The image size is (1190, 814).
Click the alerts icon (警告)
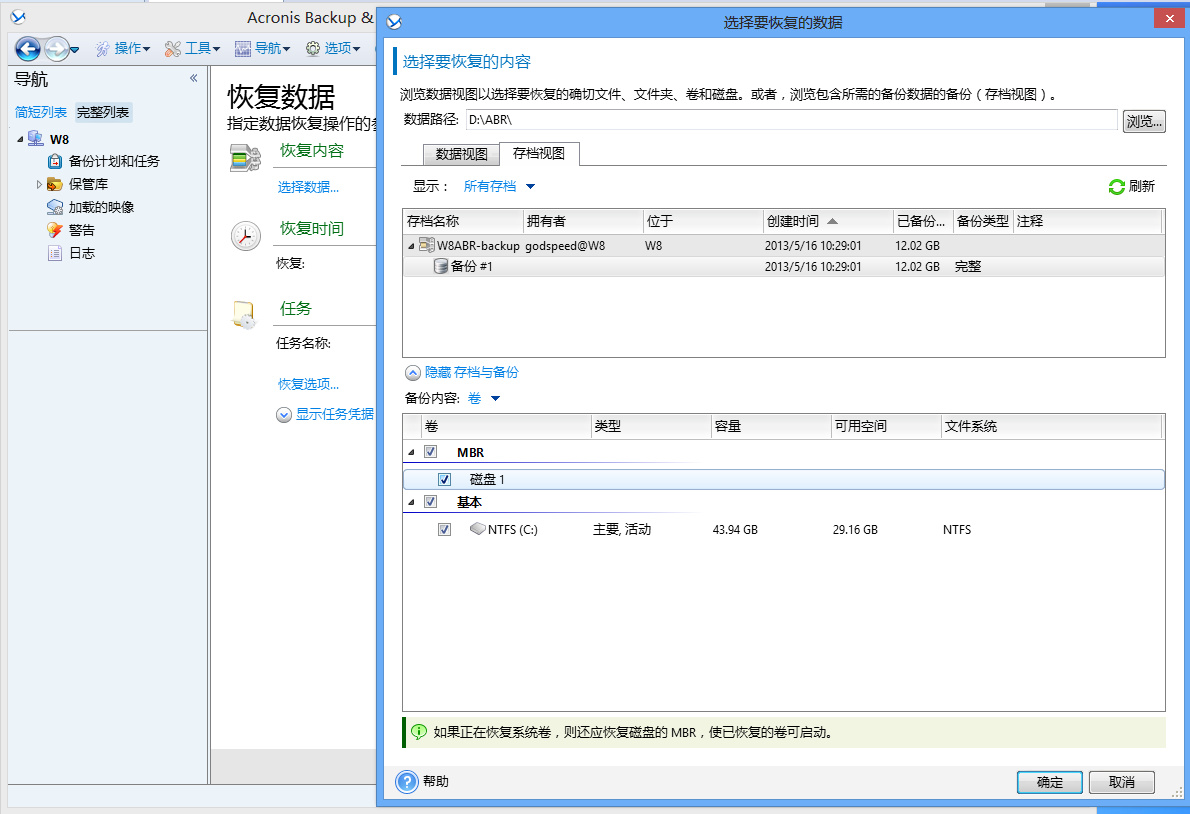55,230
